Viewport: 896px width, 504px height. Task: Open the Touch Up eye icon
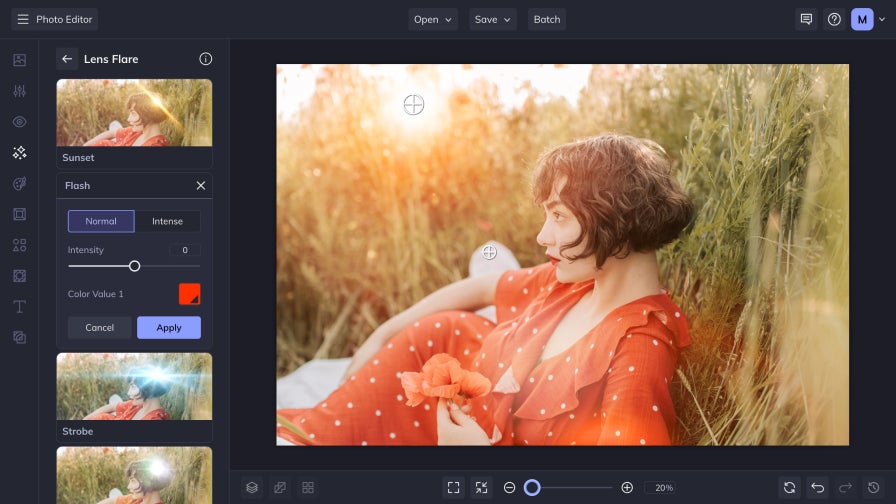[19, 122]
